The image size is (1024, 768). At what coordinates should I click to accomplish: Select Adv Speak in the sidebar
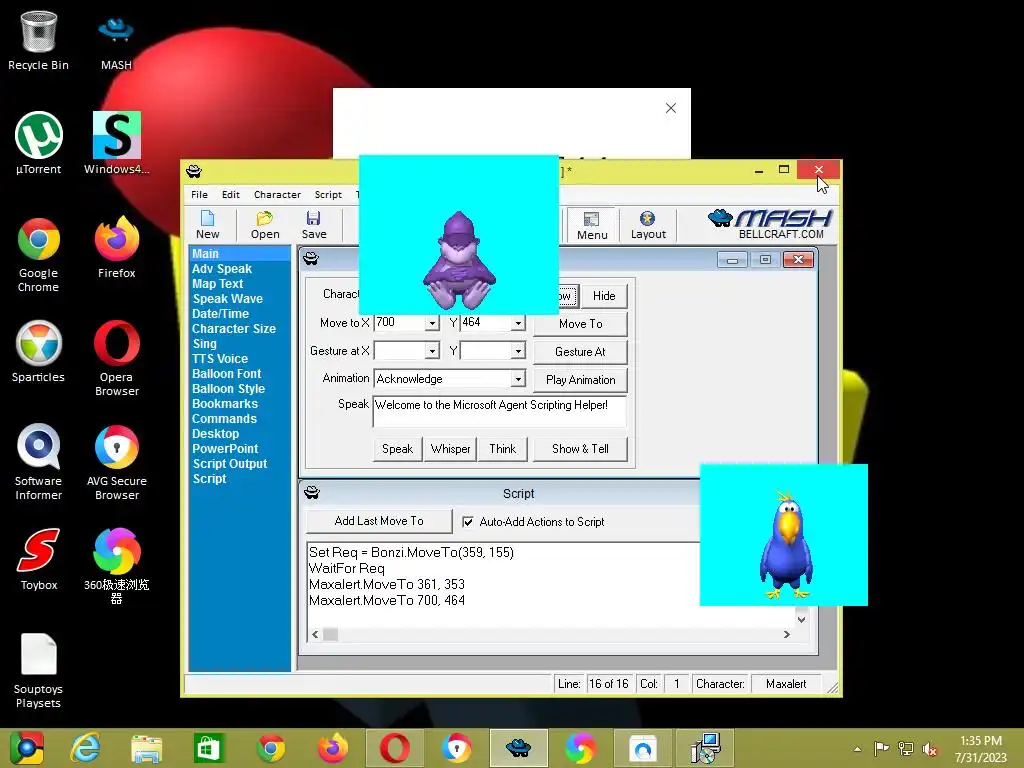[x=240, y=268]
